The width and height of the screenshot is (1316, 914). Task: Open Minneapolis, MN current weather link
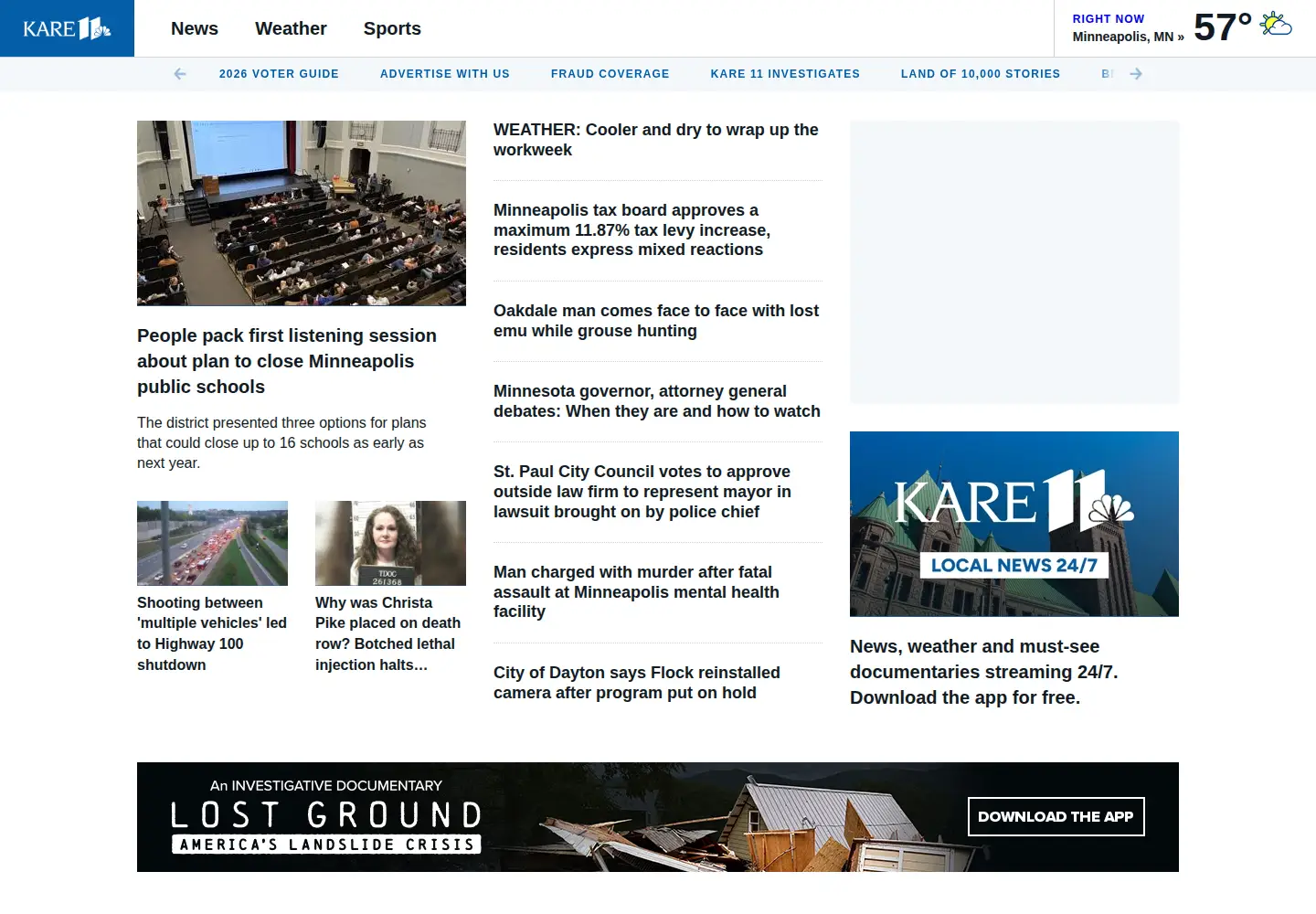[1129, 37]
